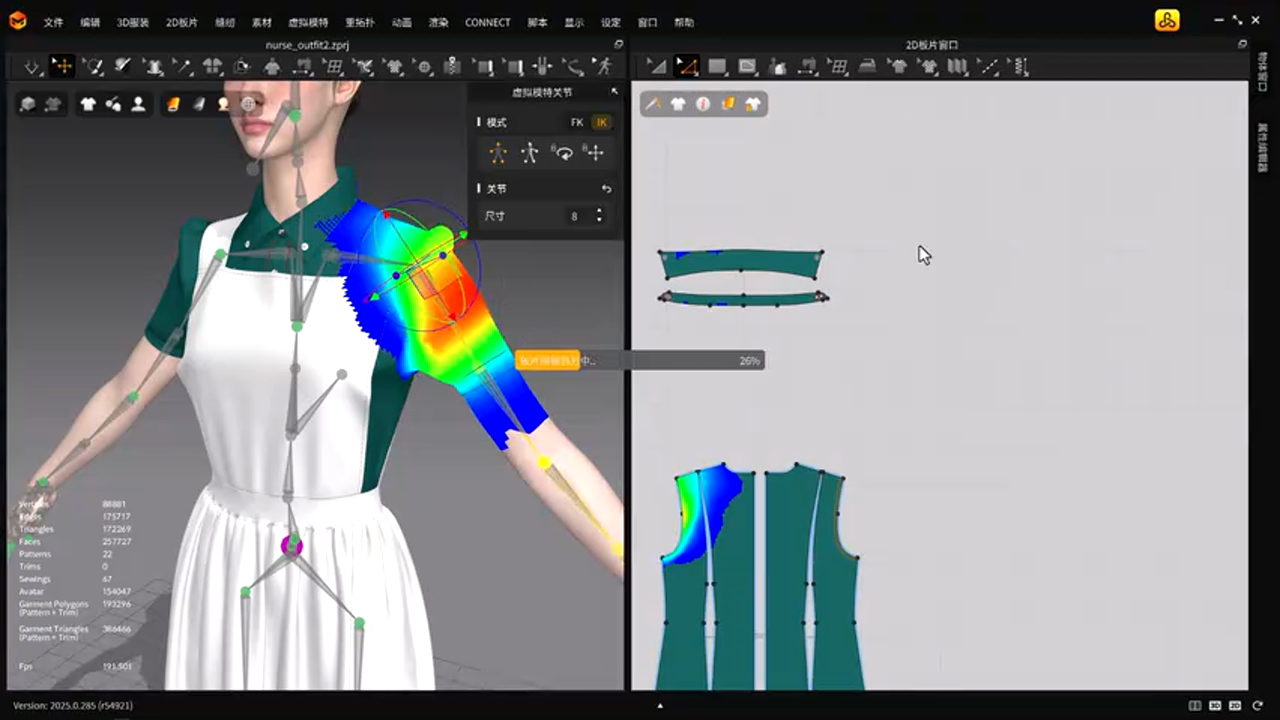The image size is (1280, 720).
Task: Toggle avatar display icon in 3D view
Action: pos(138,104)
